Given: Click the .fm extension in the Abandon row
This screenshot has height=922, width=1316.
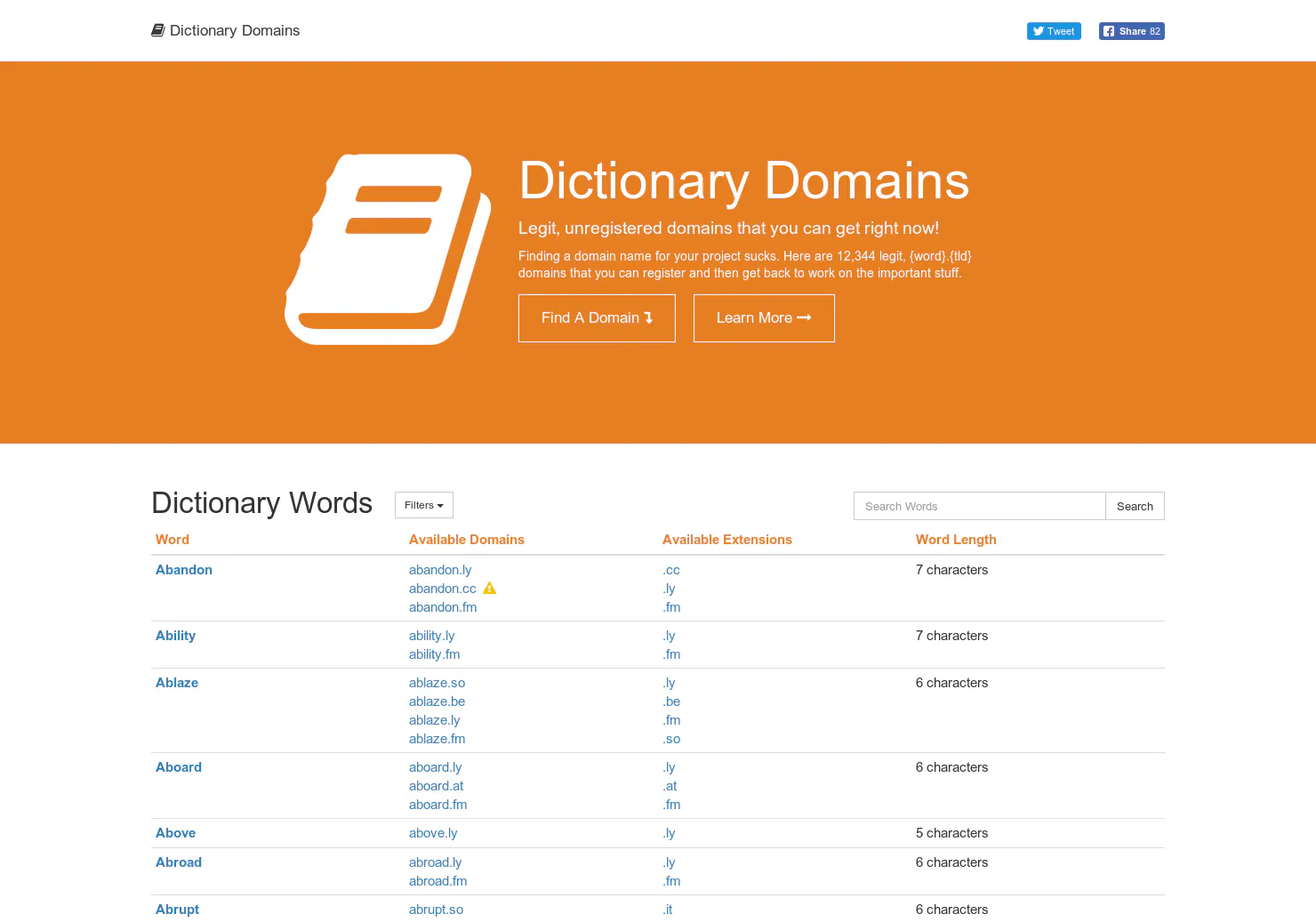Looking at the screenshot, I should click(671, 607).
